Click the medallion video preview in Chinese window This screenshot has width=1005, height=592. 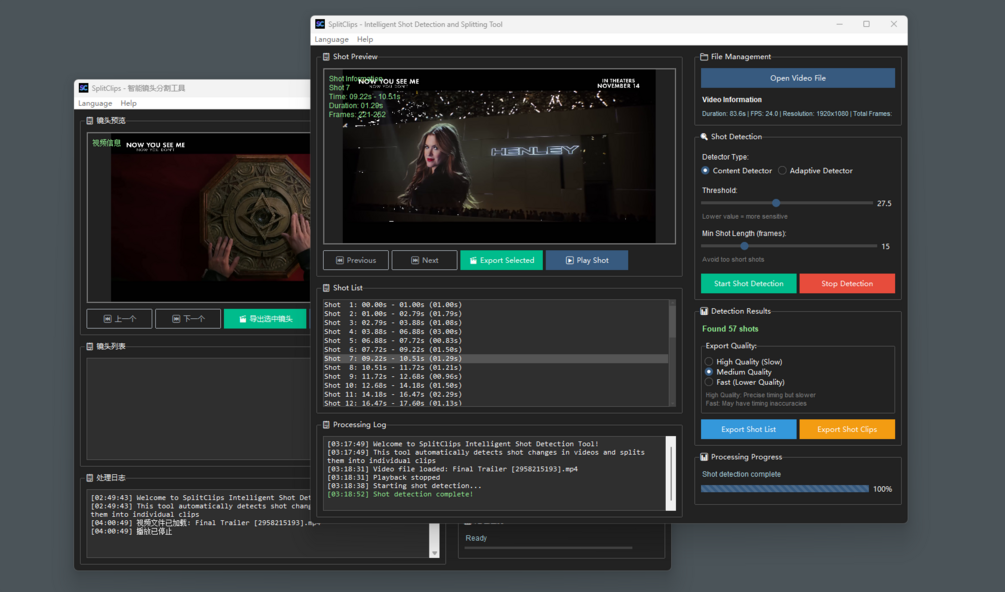(x=210, y=217)
